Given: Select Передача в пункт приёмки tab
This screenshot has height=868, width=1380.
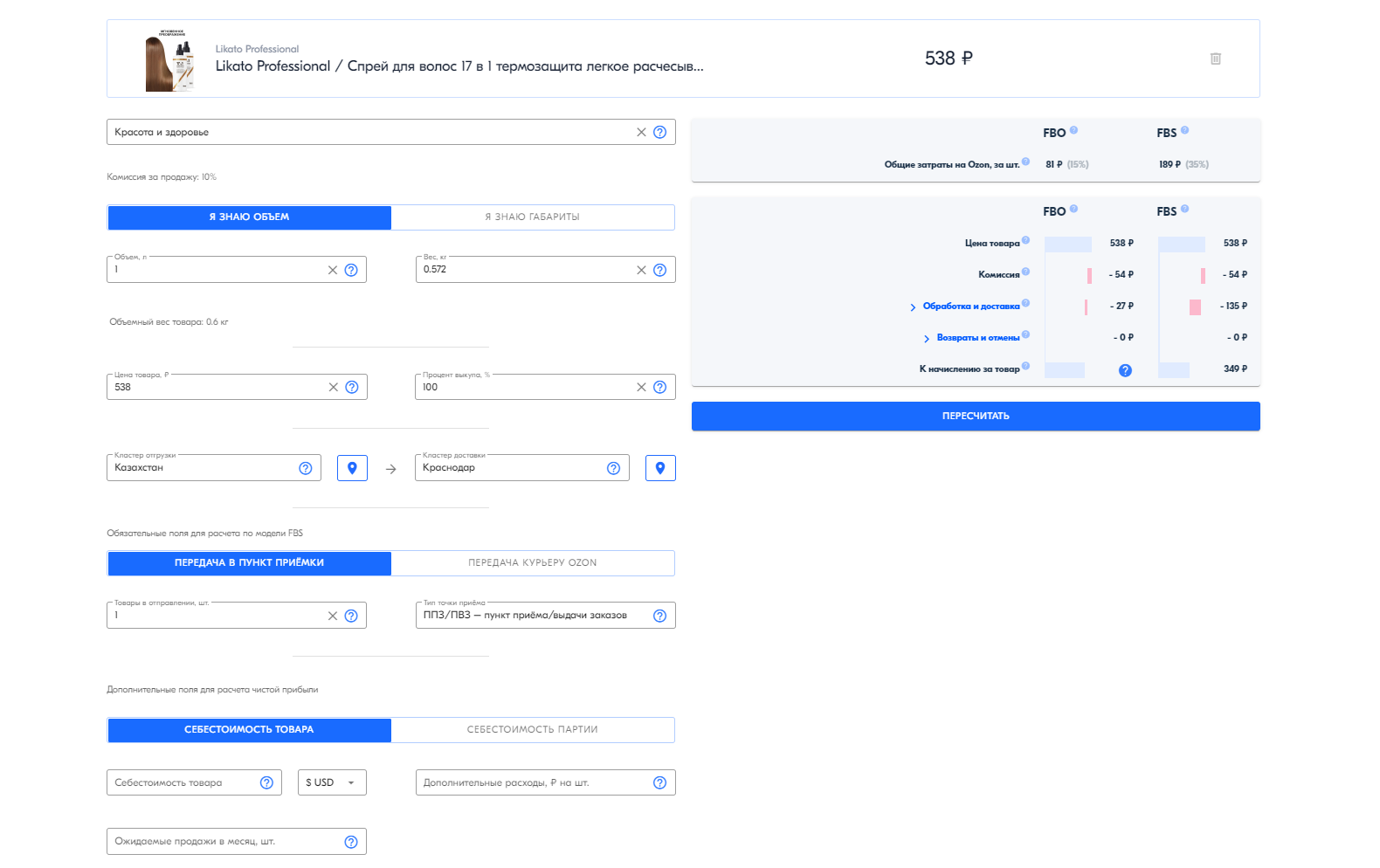Looking at the screenshot, I should (x=249, y=563).
